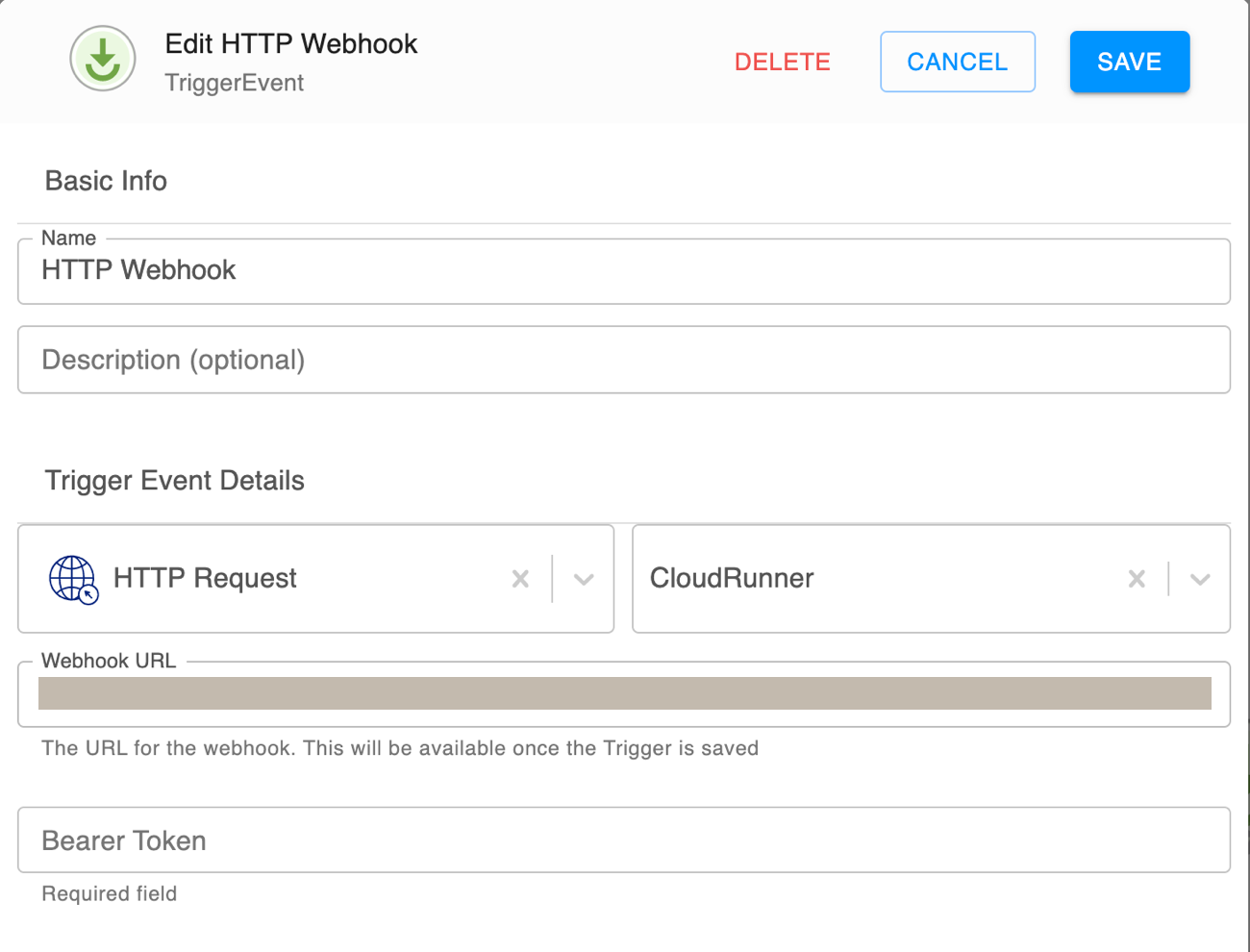Save the HTTP Webhook trigger

click(x=1129, y=61)
